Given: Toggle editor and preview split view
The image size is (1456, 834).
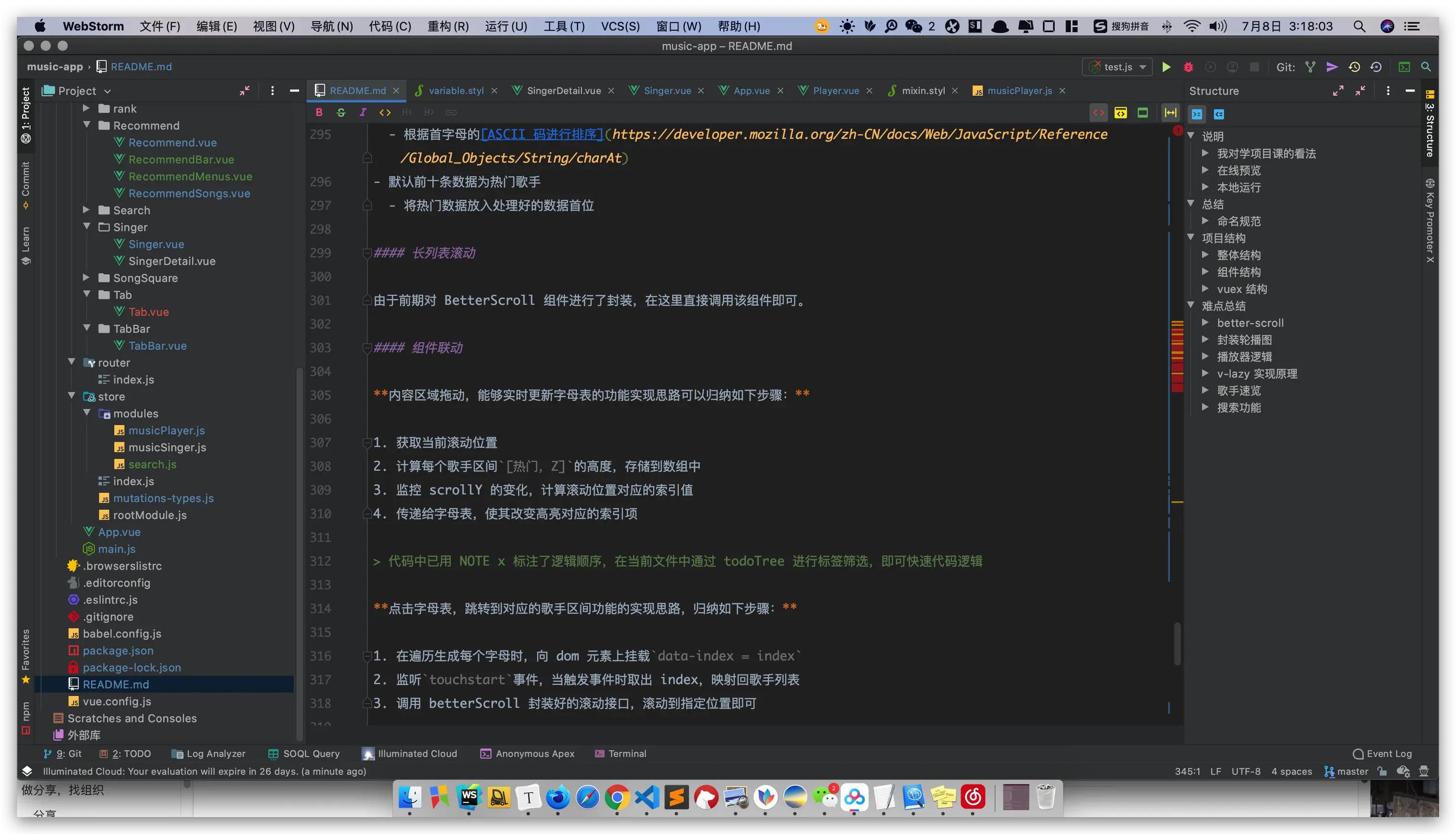Looking at the screenshot, I should [x=1120, y=113].
